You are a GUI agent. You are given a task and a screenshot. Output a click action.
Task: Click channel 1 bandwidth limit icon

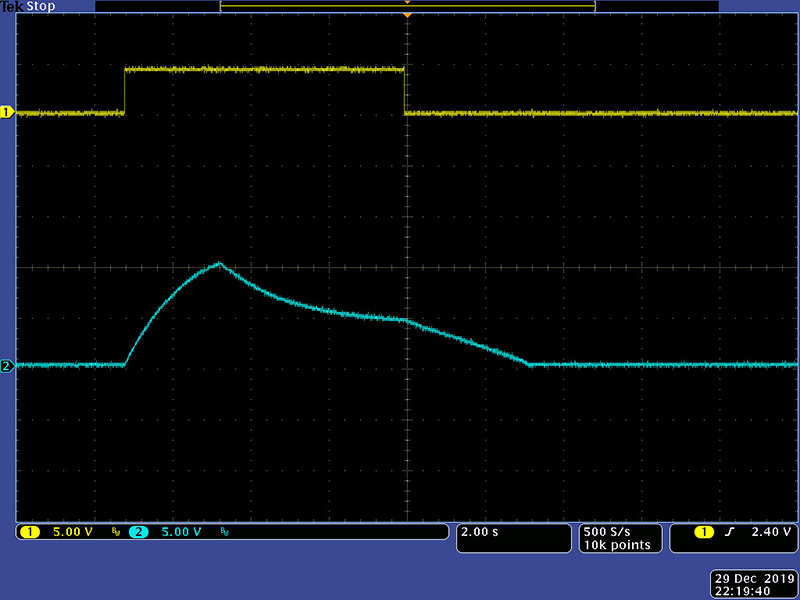(x=115, y=532)
